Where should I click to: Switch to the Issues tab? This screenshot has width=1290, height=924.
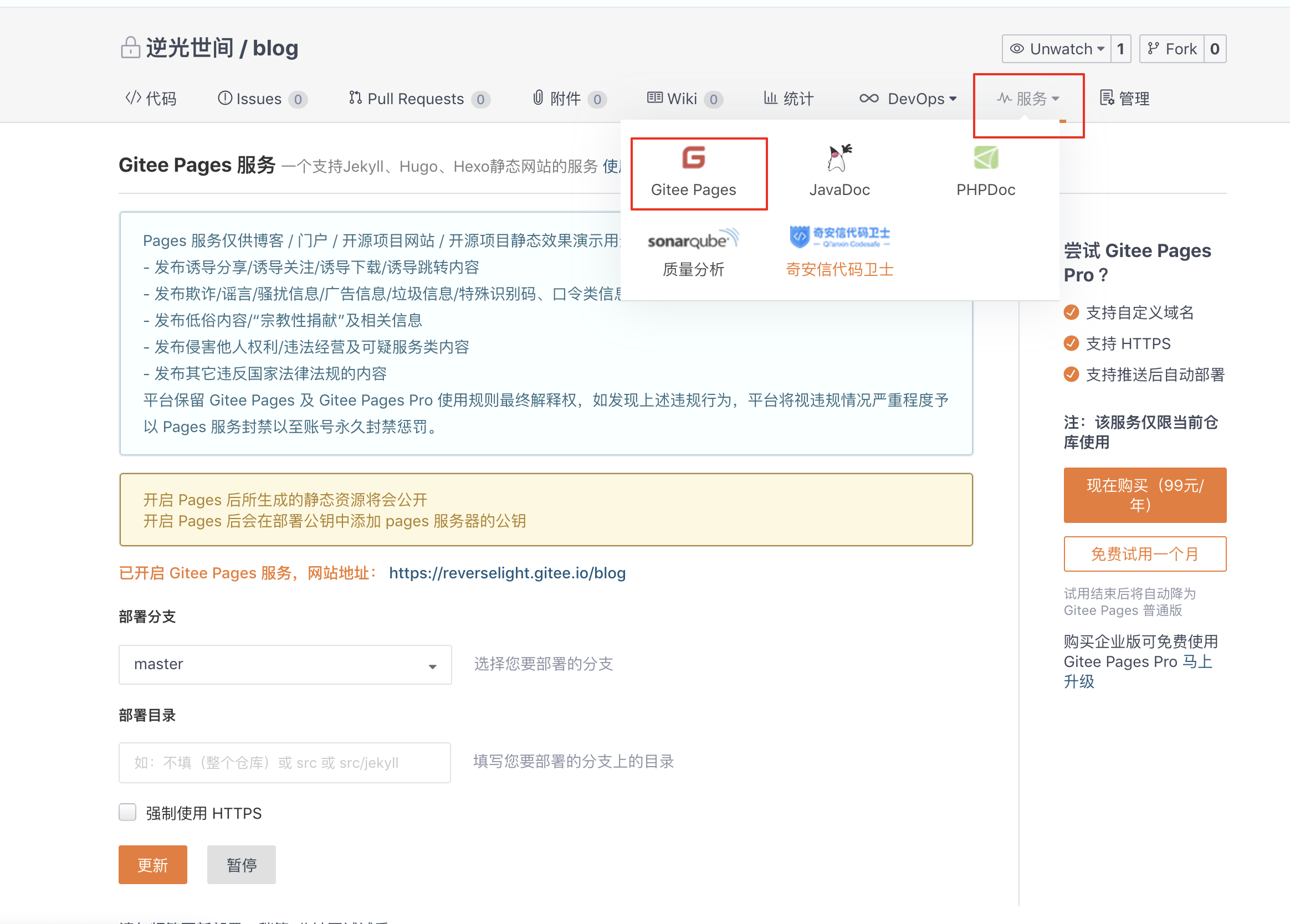263,99
